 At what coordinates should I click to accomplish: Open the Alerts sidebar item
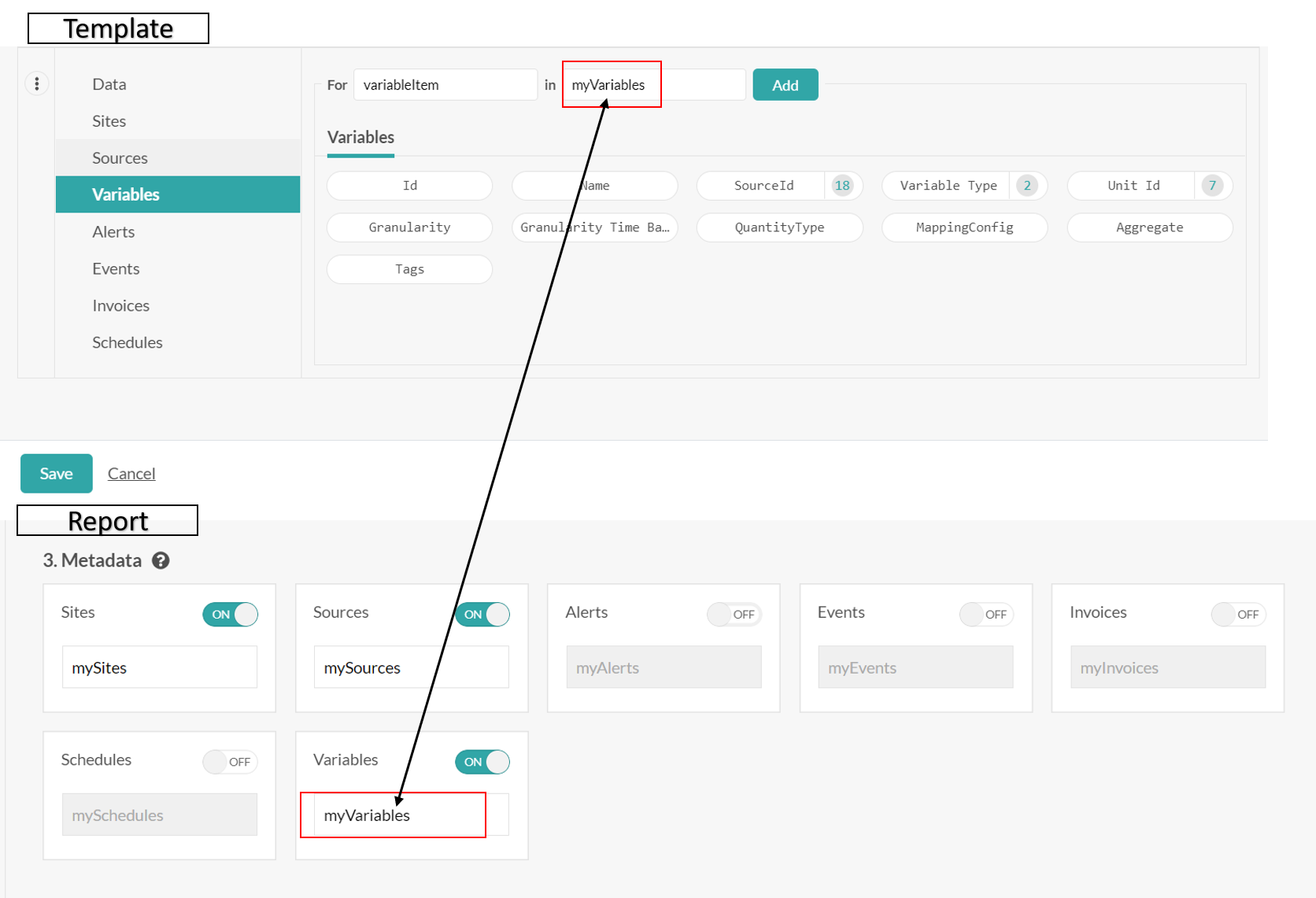[113, 232]
